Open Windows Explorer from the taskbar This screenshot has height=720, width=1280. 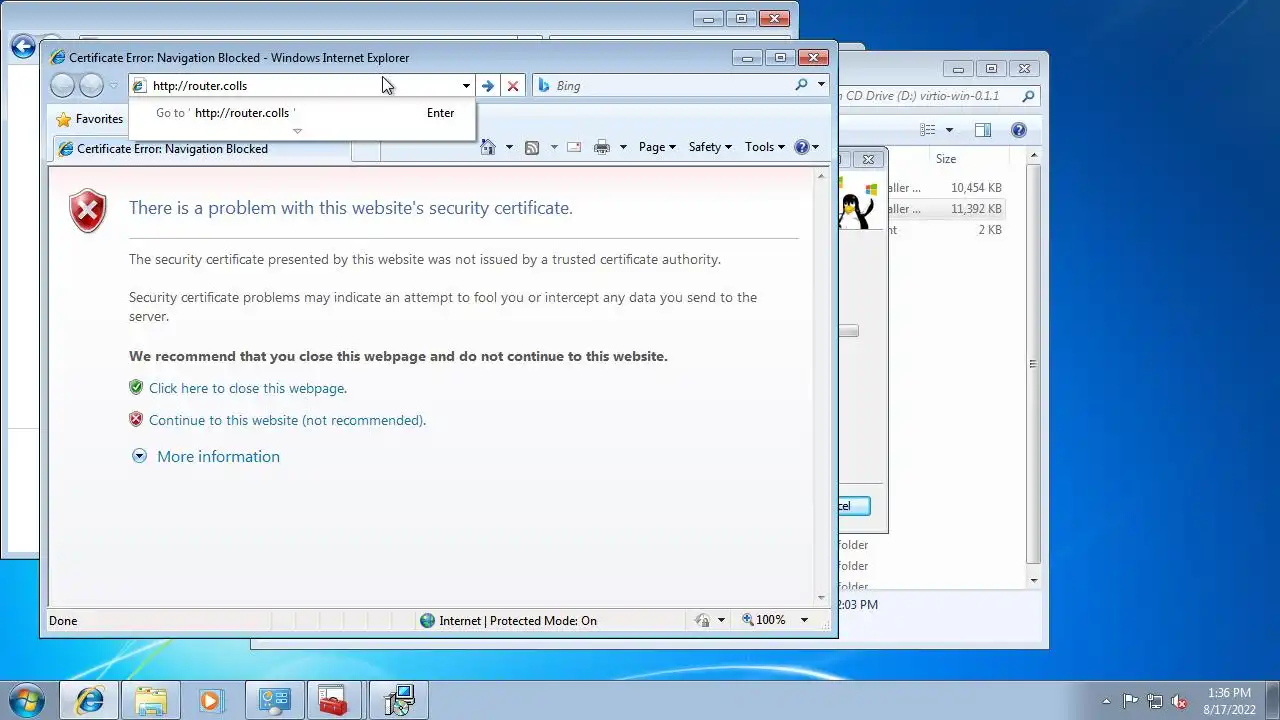[x=151, y=701]
